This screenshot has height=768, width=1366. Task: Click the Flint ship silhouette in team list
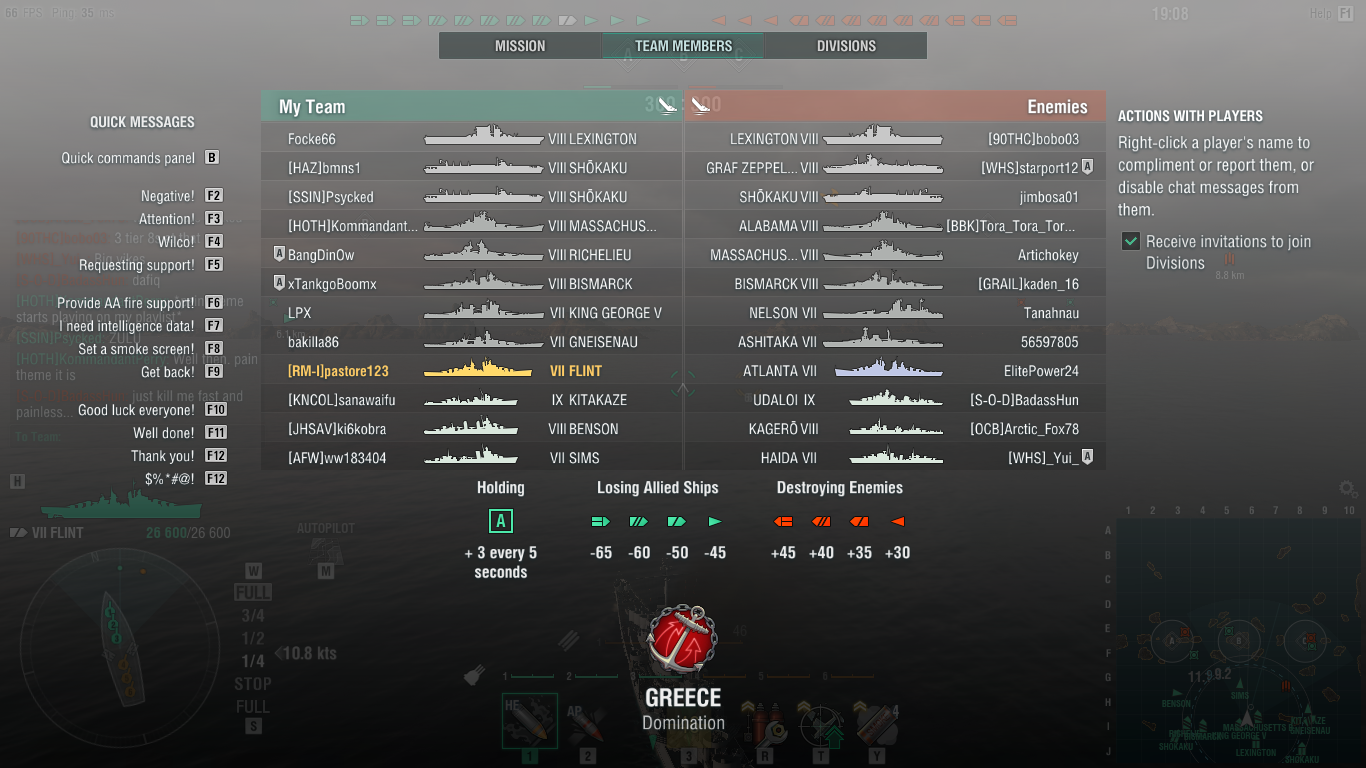(477, 370)
